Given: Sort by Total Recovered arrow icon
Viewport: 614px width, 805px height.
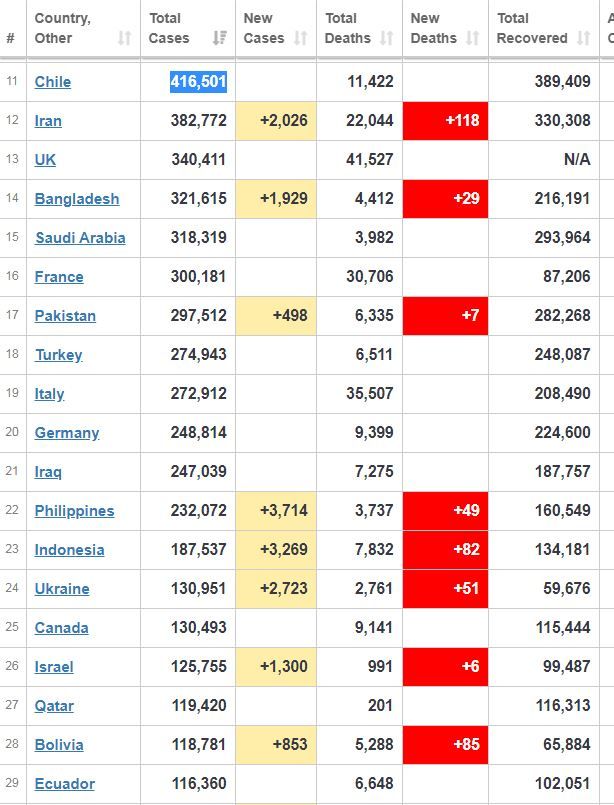Looking at the screenshot, I should (x=583, y=38).
